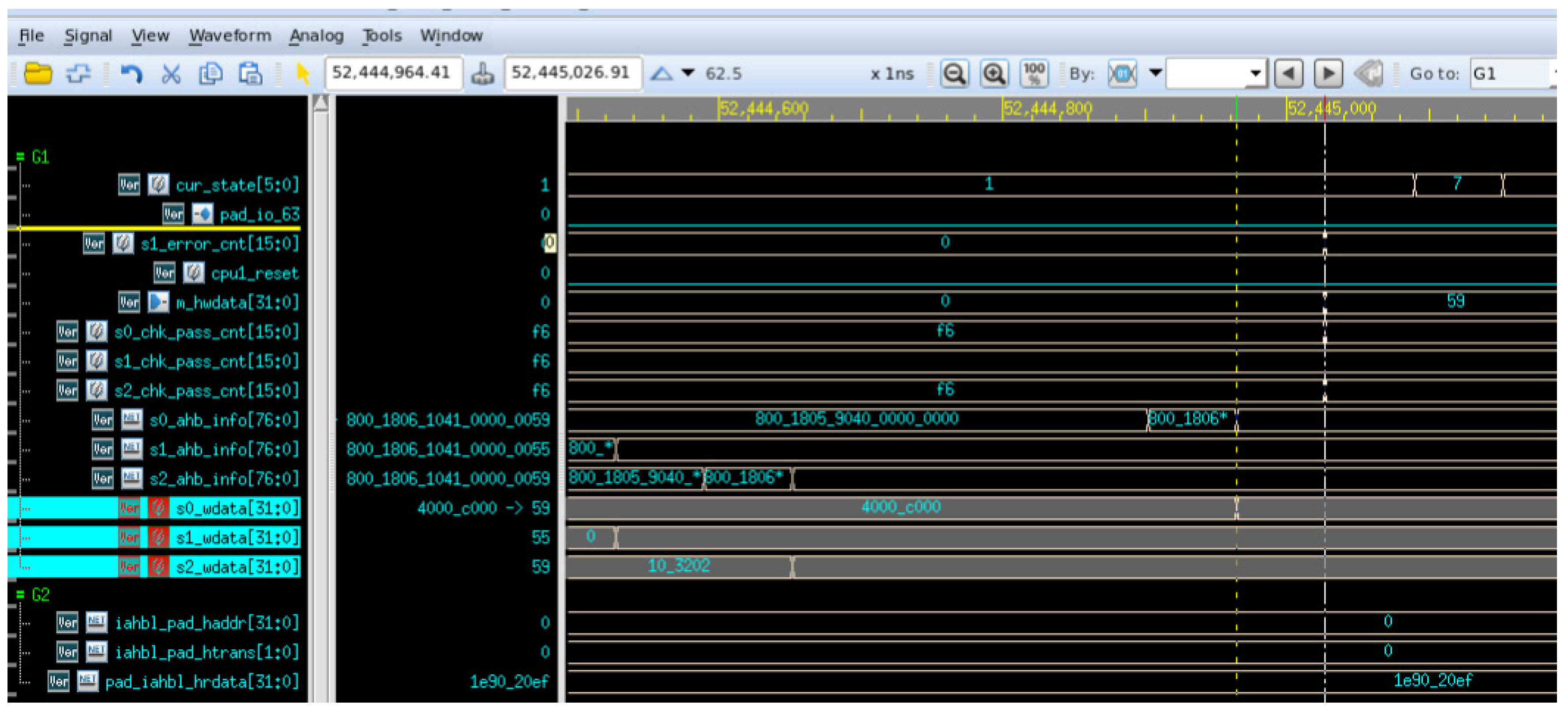Select signal s1_chk_pass_cnt[15:0]

207,361
